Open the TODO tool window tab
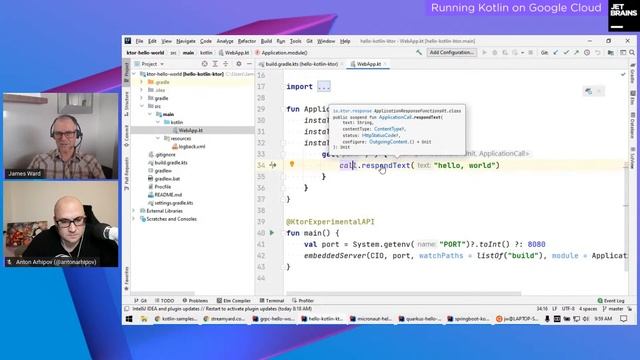This screenshot has width=640, height=360. pyautogui.click(x=164, y=300)
